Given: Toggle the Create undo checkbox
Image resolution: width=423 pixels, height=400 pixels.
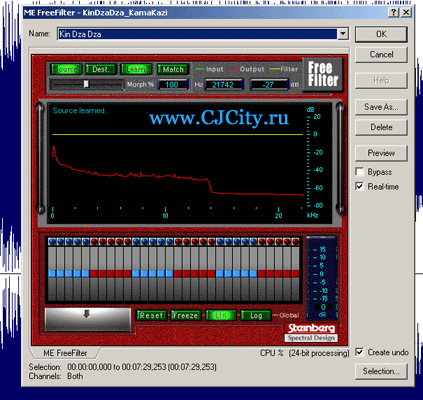Looking at the screenshot, I should click(x=360, y=352).
